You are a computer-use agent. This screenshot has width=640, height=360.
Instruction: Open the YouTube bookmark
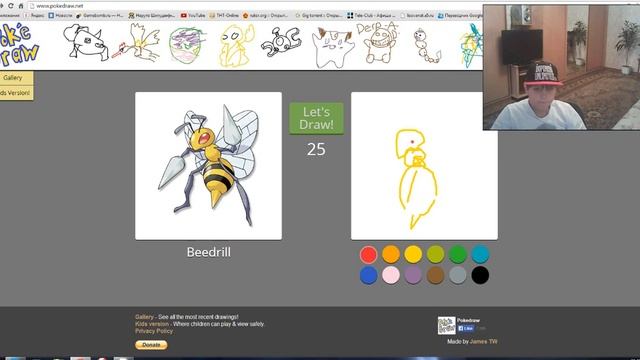point(193,16)
